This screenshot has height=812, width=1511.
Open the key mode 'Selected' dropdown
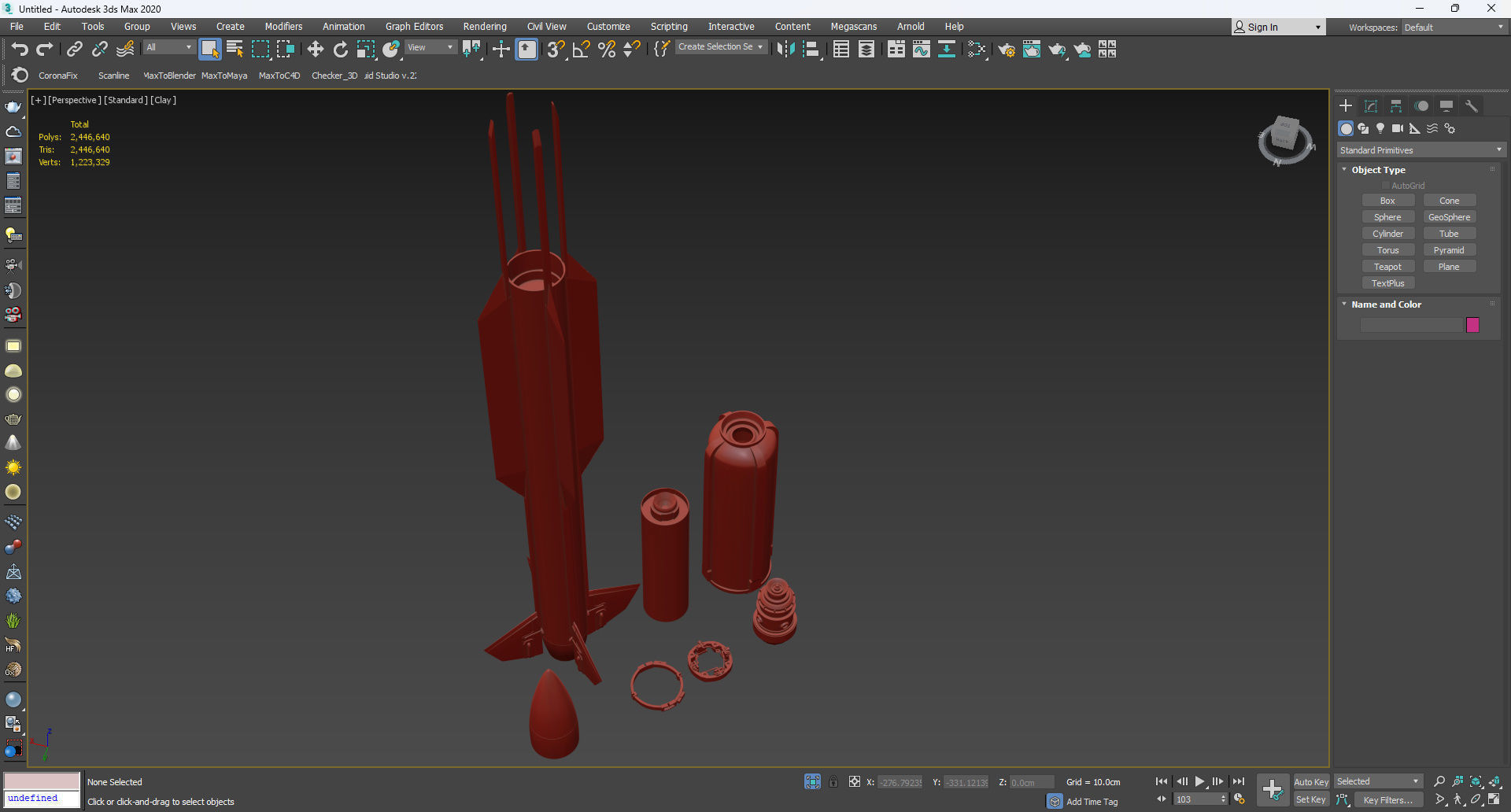(x=1377, y=781)
